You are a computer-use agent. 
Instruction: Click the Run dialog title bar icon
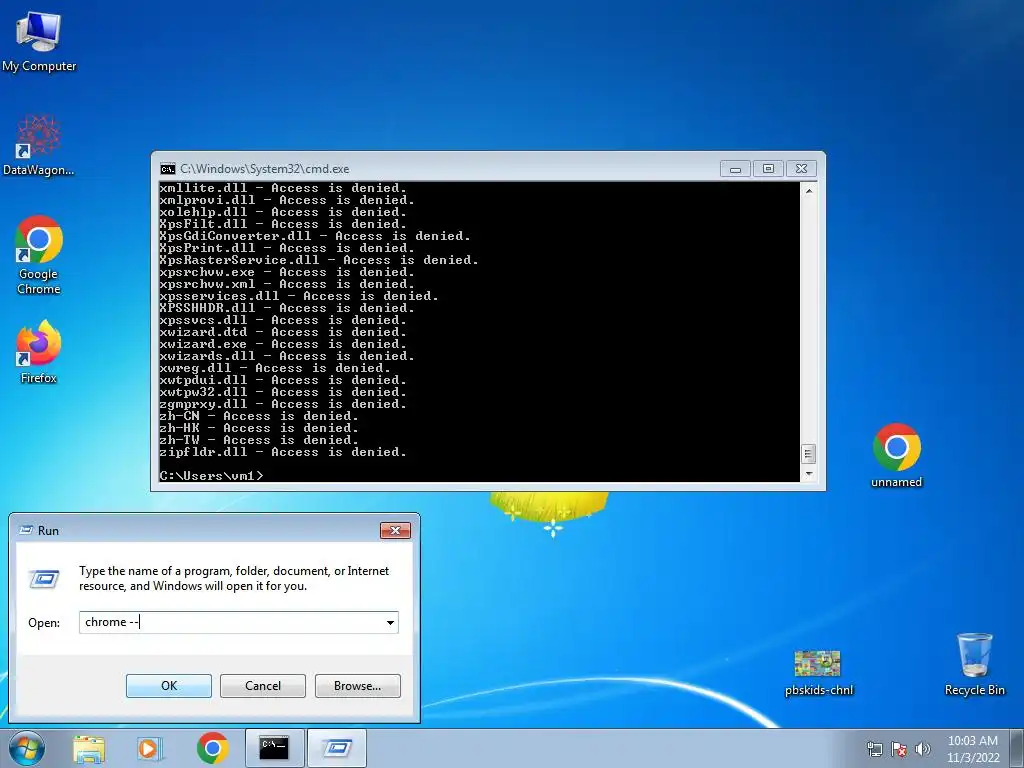pos(26,530)
